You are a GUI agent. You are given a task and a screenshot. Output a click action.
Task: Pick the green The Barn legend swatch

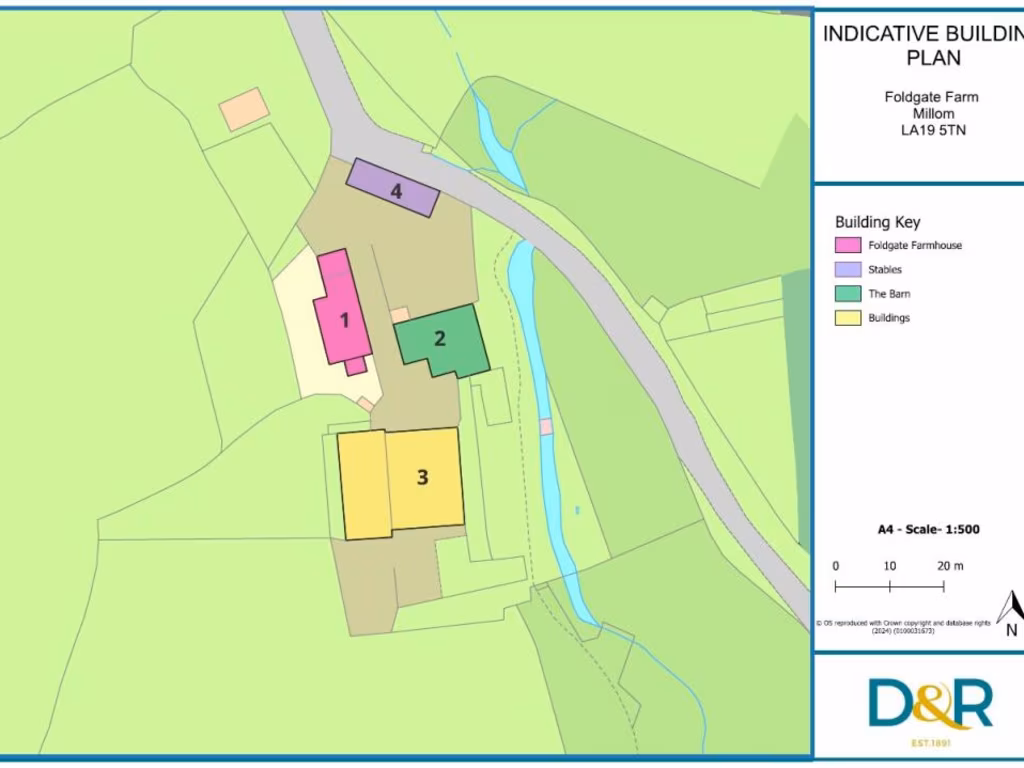point(847,294)
